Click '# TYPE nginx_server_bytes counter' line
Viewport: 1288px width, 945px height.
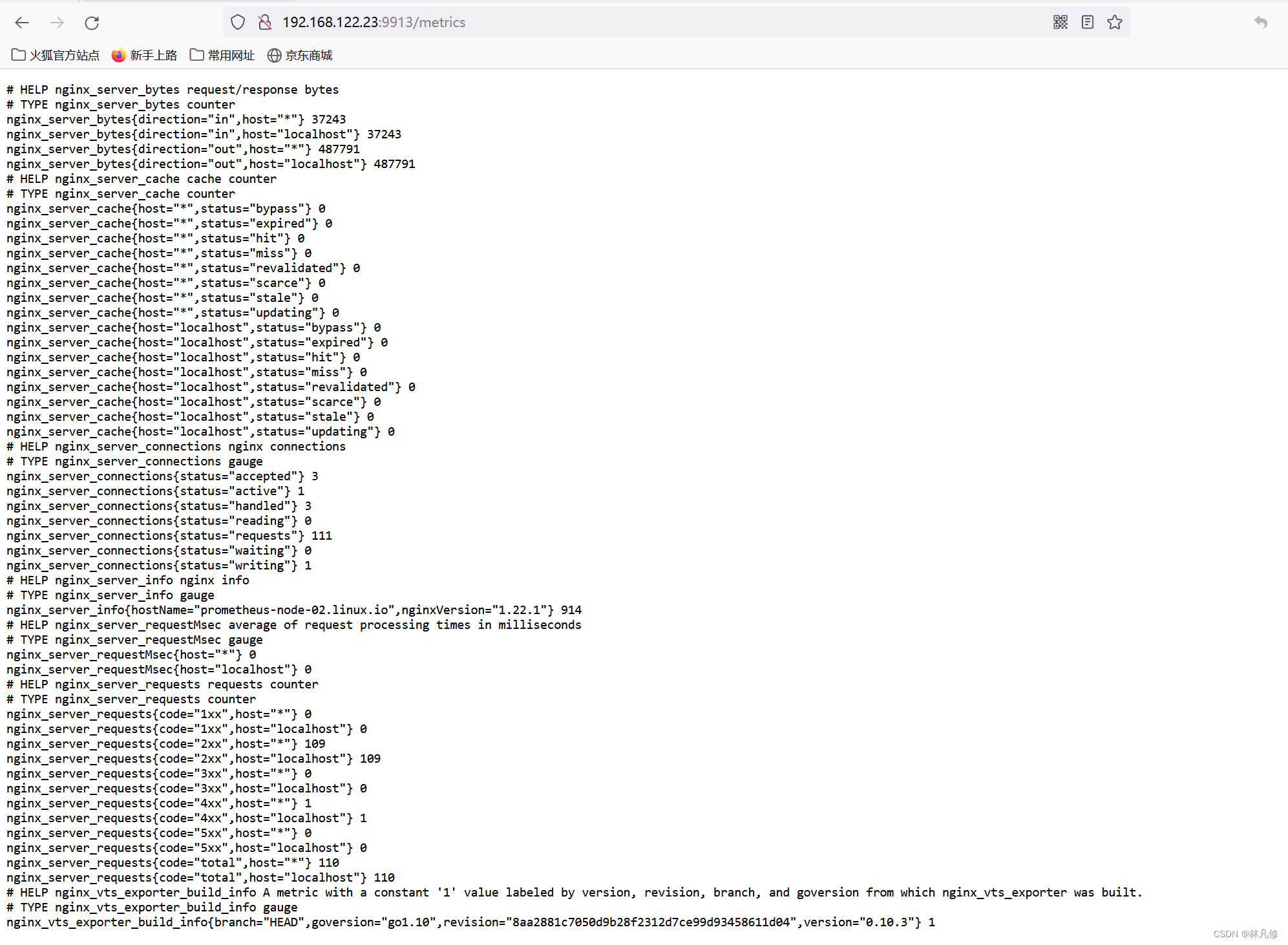coord(121,105)
